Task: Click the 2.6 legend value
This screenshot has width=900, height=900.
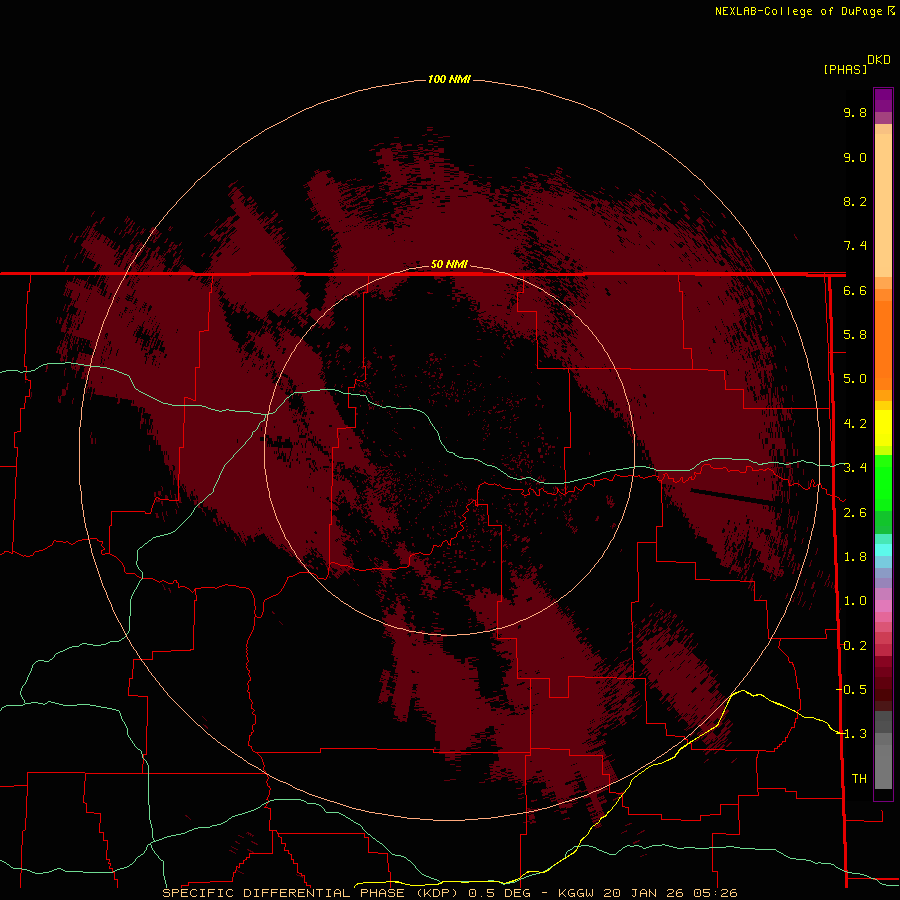Action: [855, 513]
